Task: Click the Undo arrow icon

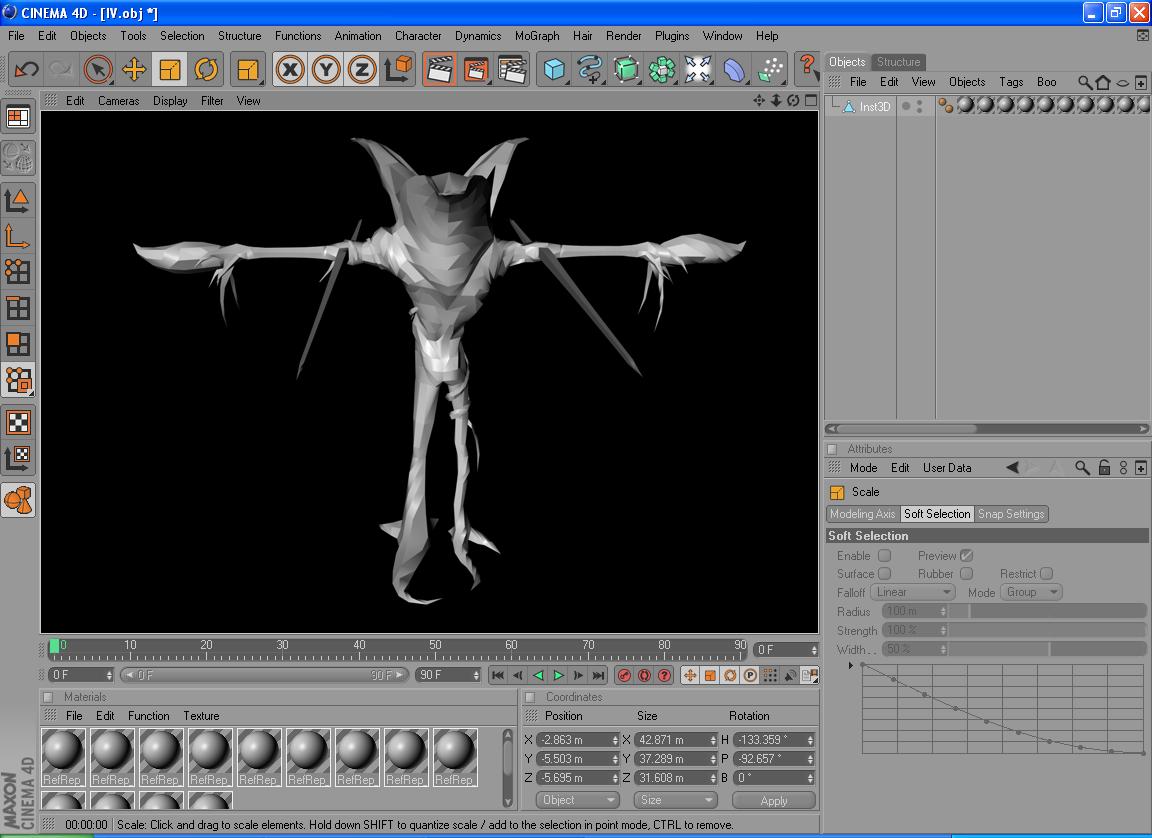Action: coord(27,69)
